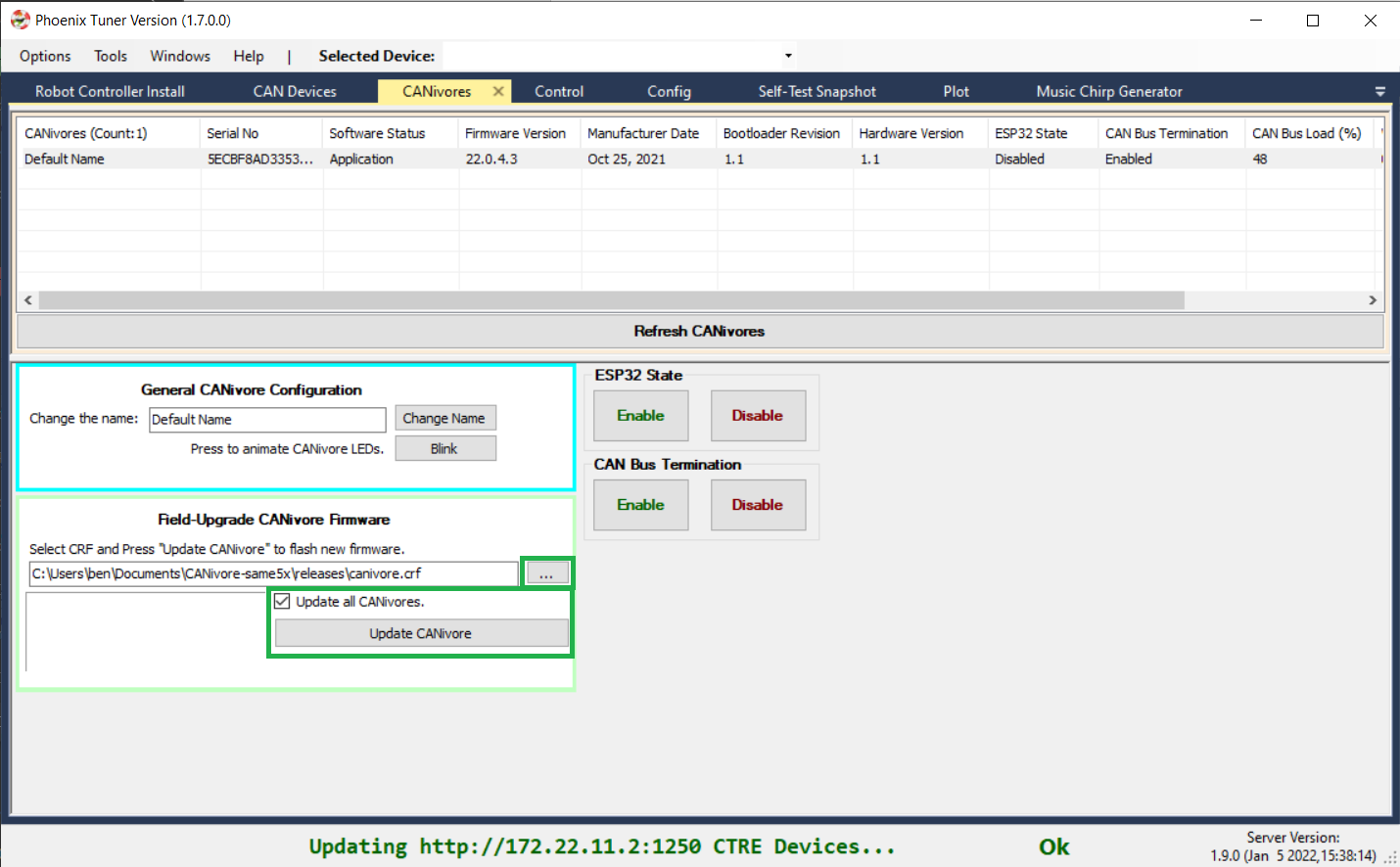Click the Oct 25, 2021 date cell
The image size is (1400, 867).
click(627, 159)
